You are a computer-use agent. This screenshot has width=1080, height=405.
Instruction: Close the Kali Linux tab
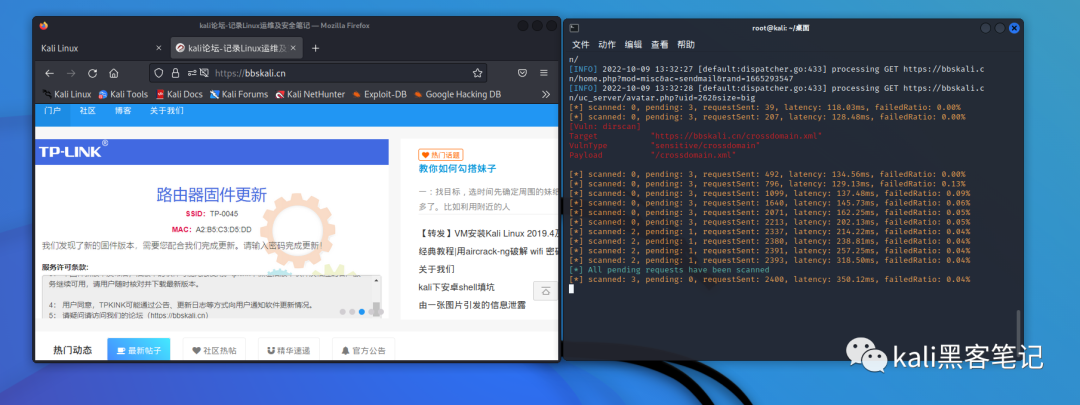158,48
